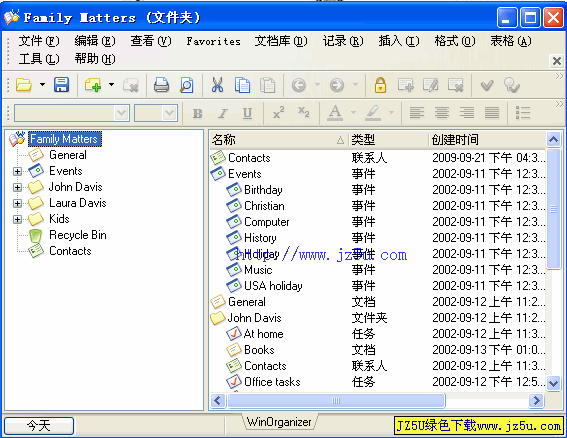The width and height of the screenshot is (567, 438).
Task: Paste using the clipboard icon
Action: tap(268, 85)
